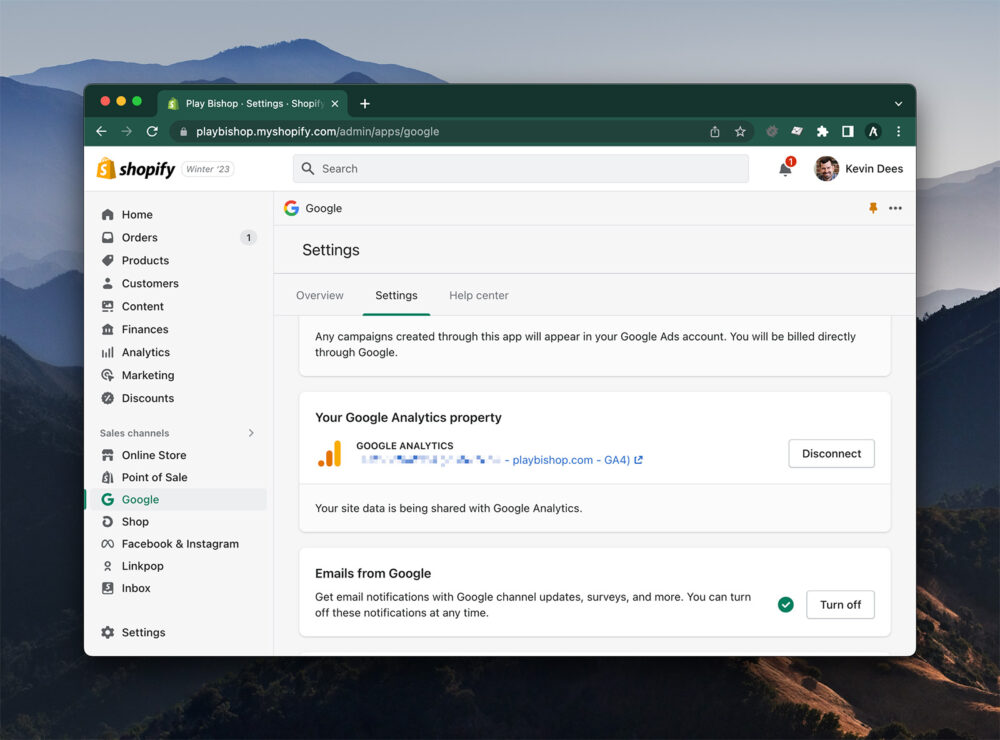Click the Shopify logo
Viewport: 1000px width, 740px height.
(136, 169)
